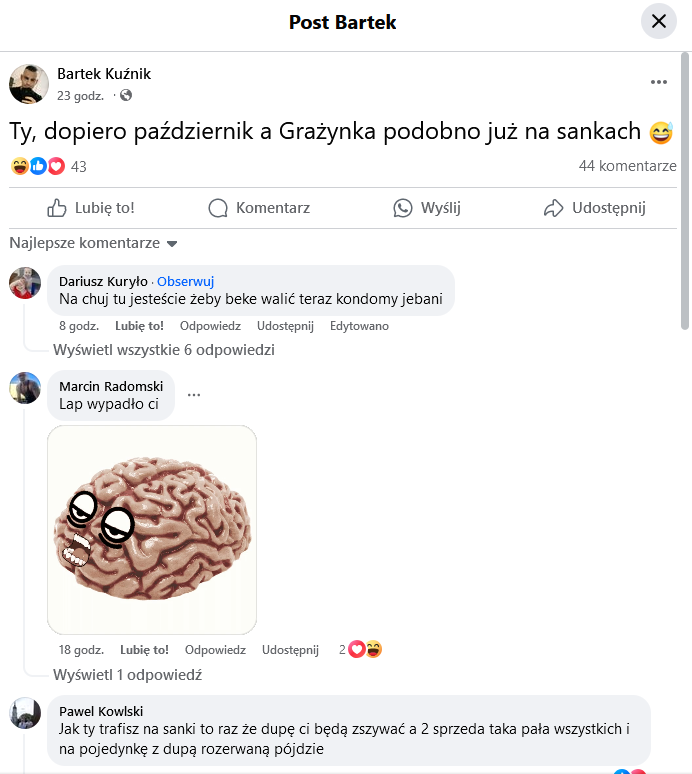Viewport: 692px width, 774px height.
Task: Click the Komentarz speech bubble icon
Action: pyautogui.click(x=218, y=208)
